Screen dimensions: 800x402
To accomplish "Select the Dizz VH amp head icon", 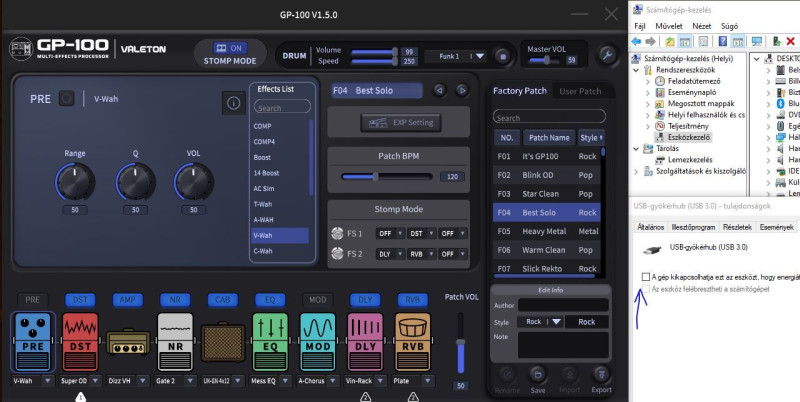I will pos(128,342).
